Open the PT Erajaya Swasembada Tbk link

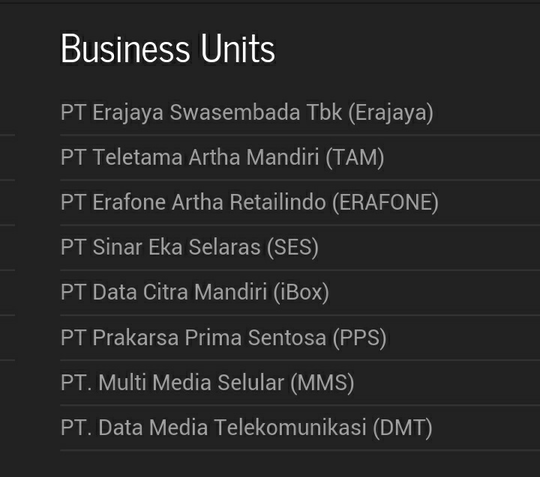(247, 113)
